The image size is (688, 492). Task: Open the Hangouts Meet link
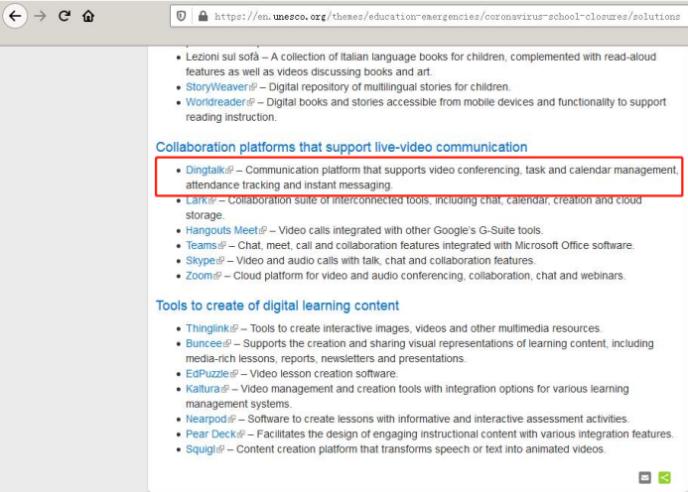coord(222,230)
